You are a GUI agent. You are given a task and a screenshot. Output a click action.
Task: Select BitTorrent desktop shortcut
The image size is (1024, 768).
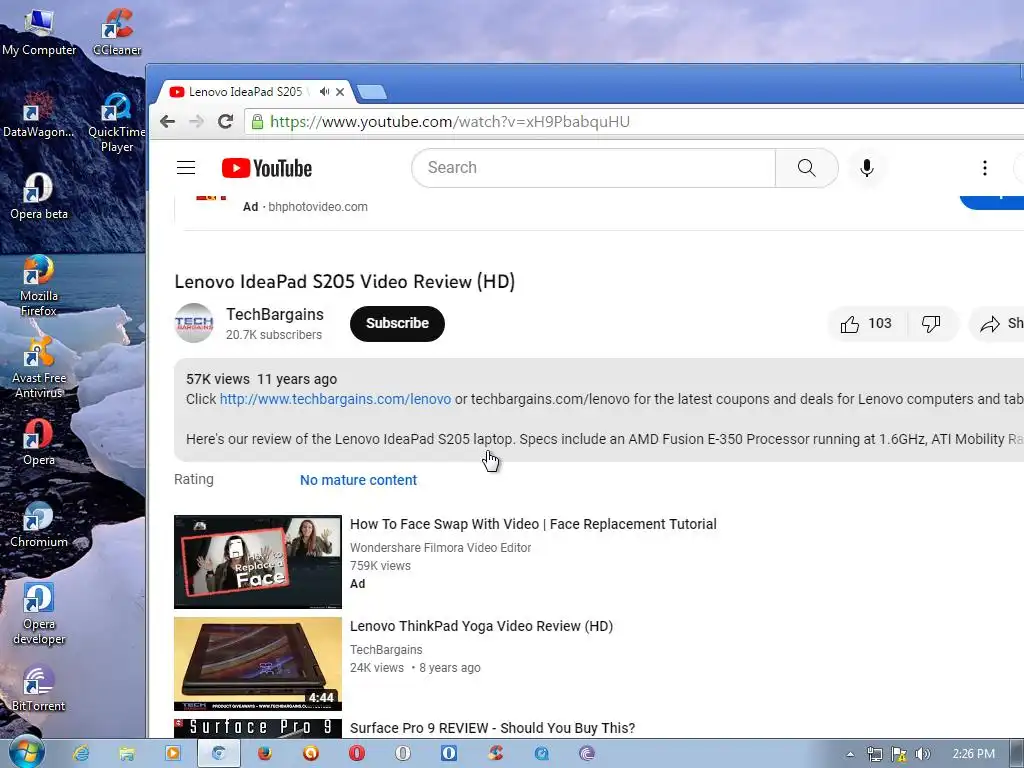pyautogui.click(x=39, y=688)
